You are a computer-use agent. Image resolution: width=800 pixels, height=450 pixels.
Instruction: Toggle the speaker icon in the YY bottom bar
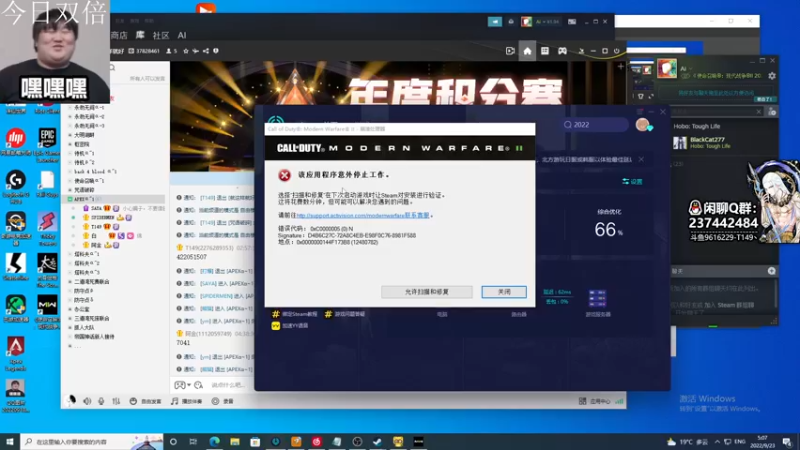[x=87, y=402]
